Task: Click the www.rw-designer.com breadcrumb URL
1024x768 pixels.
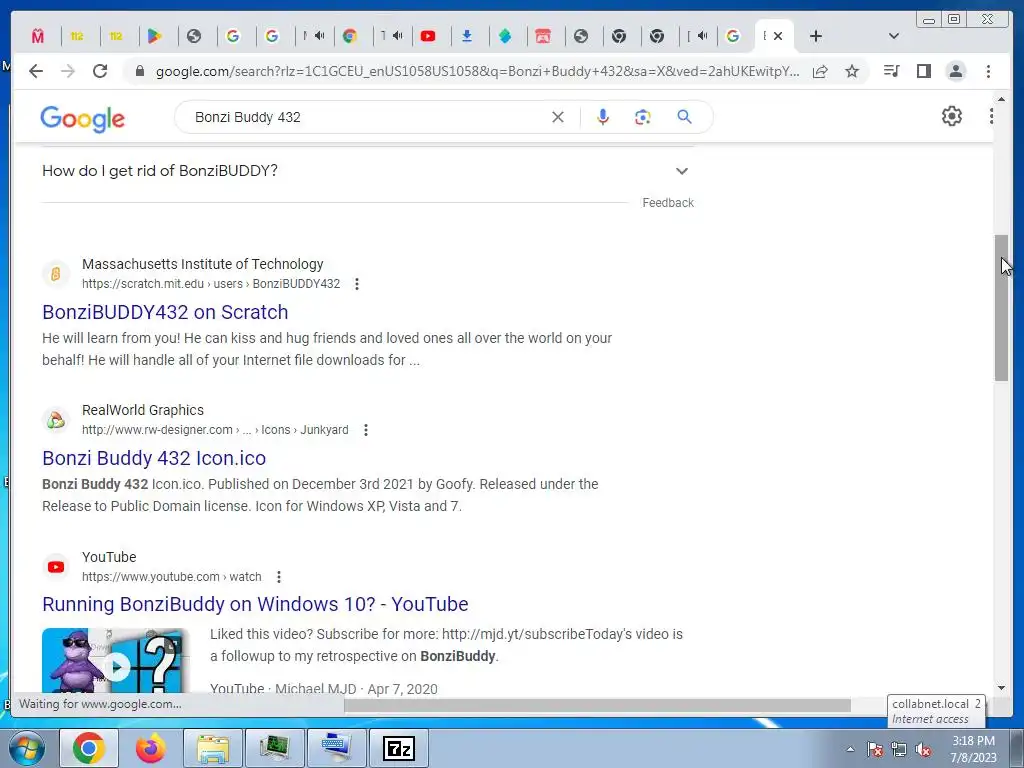Action: tap(215, 430)
